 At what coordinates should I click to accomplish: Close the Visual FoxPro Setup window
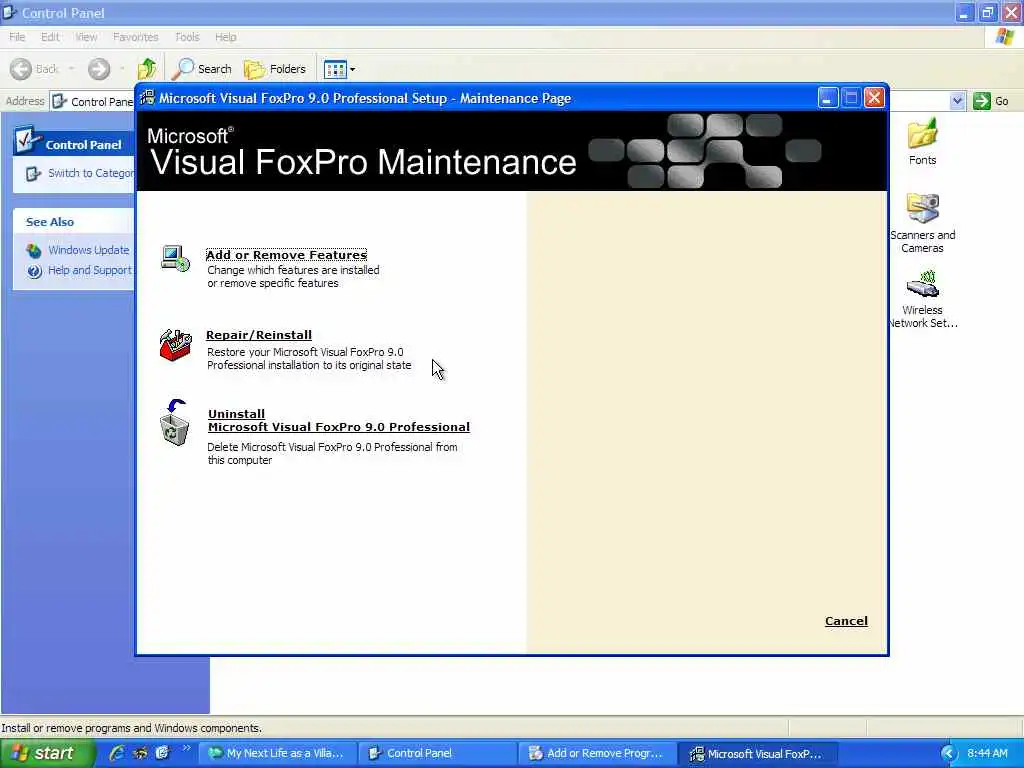click(x=874, y=98)
